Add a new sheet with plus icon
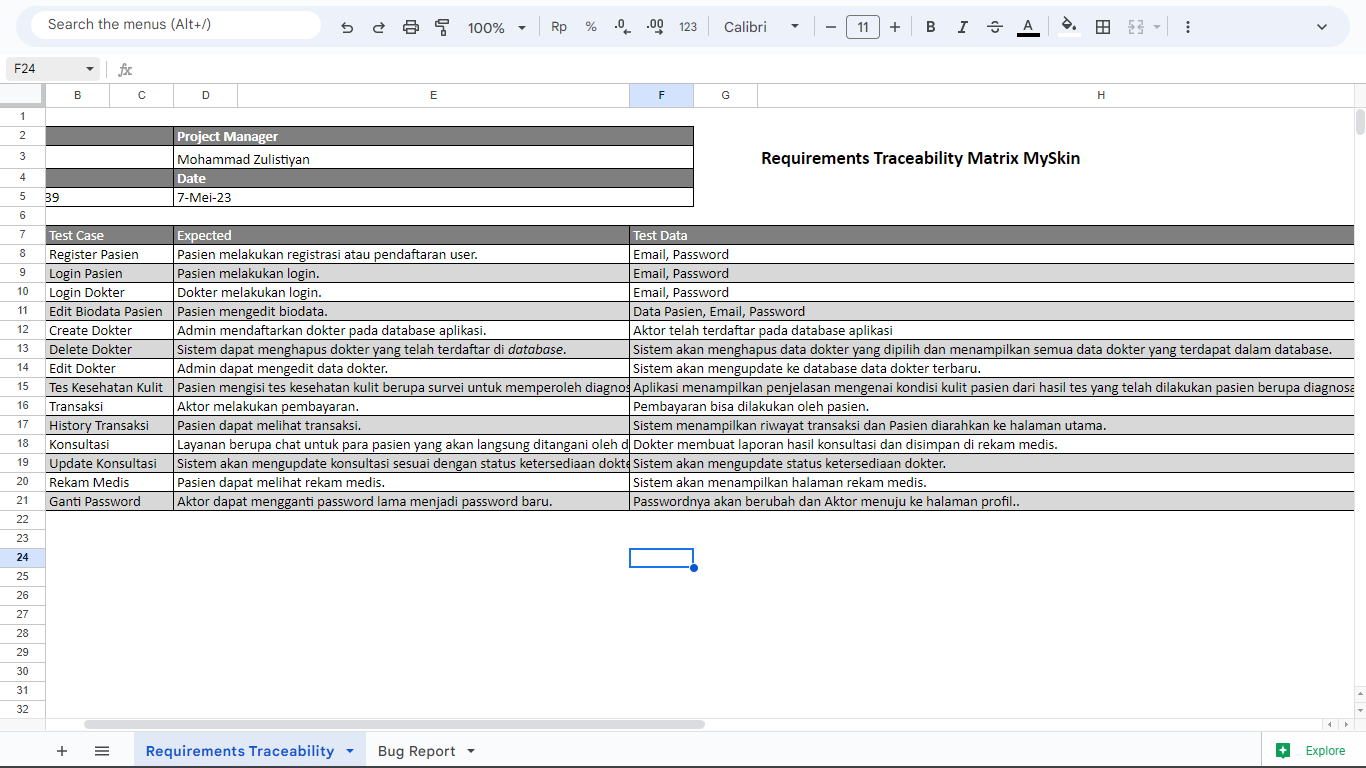The height and width of the screenshot is (768, 1366). coord(62,751)
